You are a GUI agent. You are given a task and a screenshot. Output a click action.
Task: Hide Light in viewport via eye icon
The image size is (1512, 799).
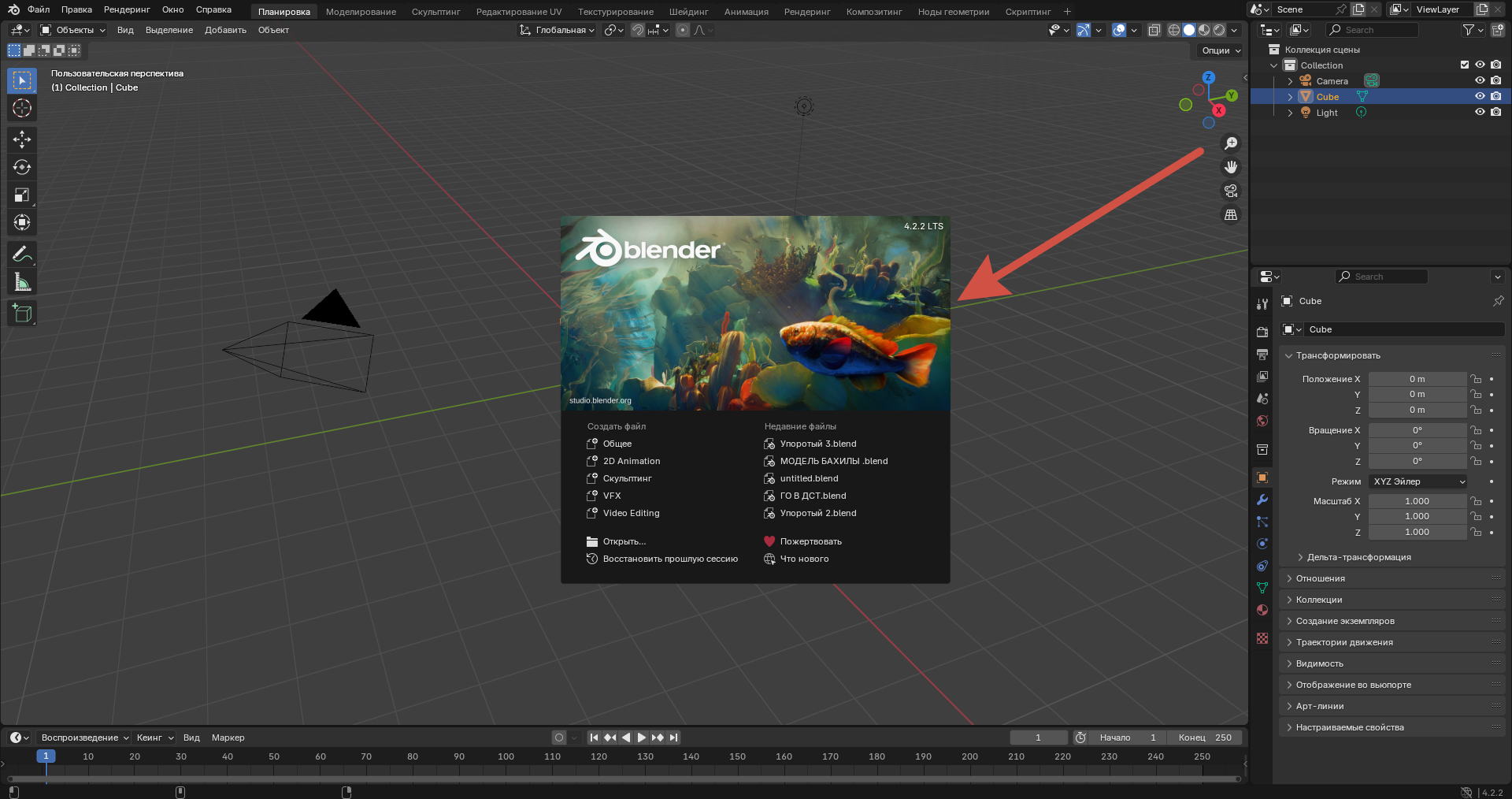(1480, 112)
